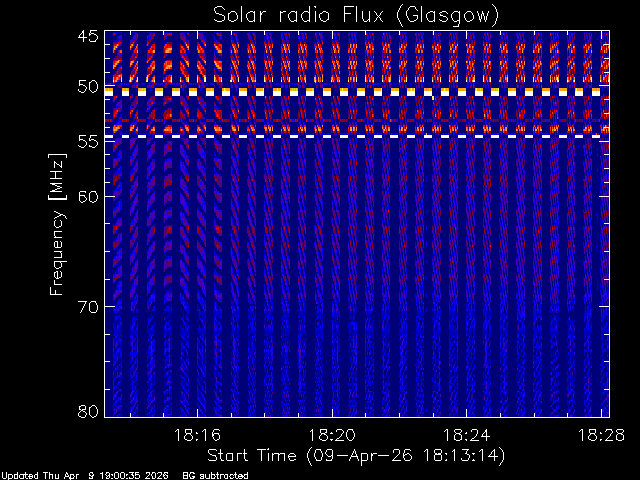Select the 70 MHz frequency tick label
640x480 pixels.
click(x=87, y=306)
